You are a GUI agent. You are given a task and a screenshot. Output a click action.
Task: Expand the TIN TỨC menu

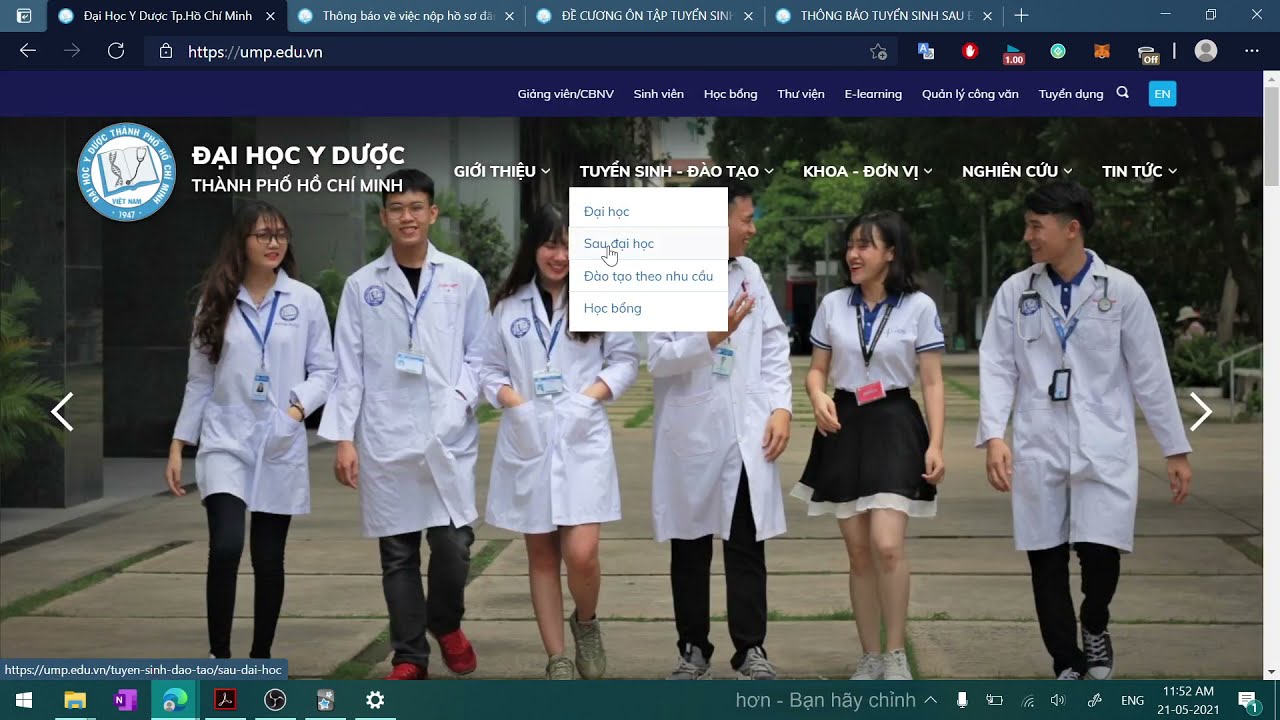click(x=1139, y=171)
